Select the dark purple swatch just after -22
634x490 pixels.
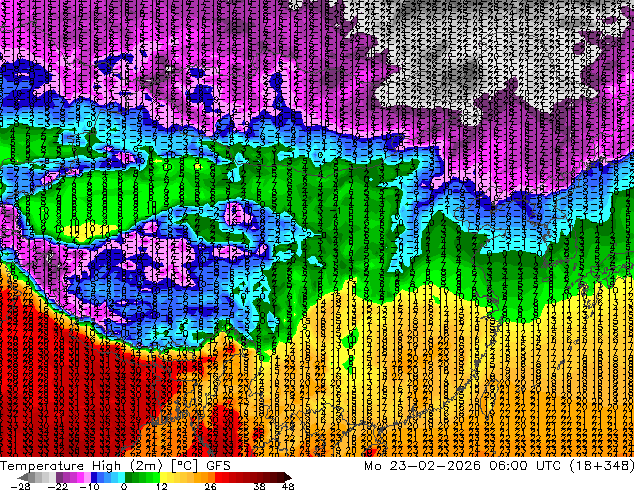coord(59,477)
